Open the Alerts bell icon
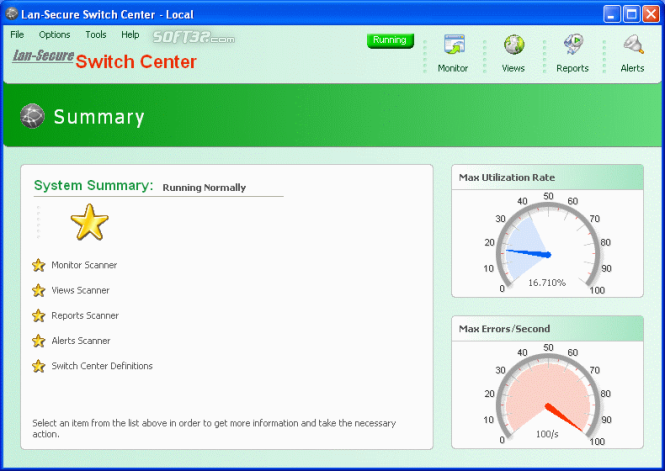 pyautogui.click(x=633, y=45)
